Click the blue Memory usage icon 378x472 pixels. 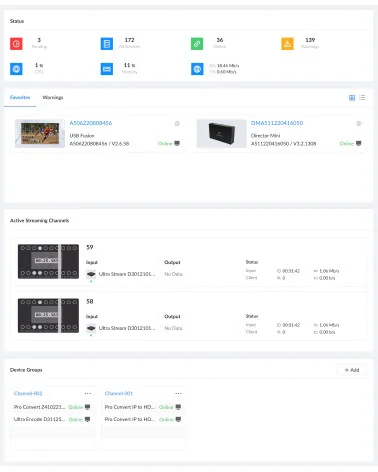(107, 69)
